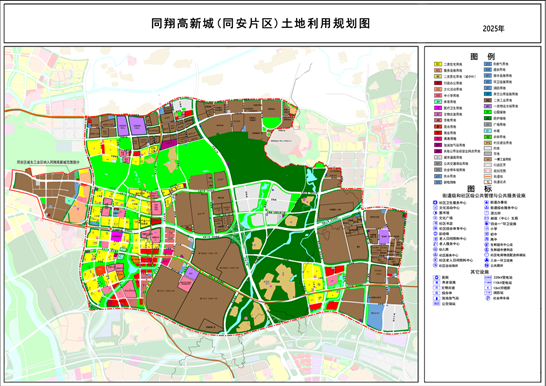Select the magenta medical land legend swatch

point(438,108)
